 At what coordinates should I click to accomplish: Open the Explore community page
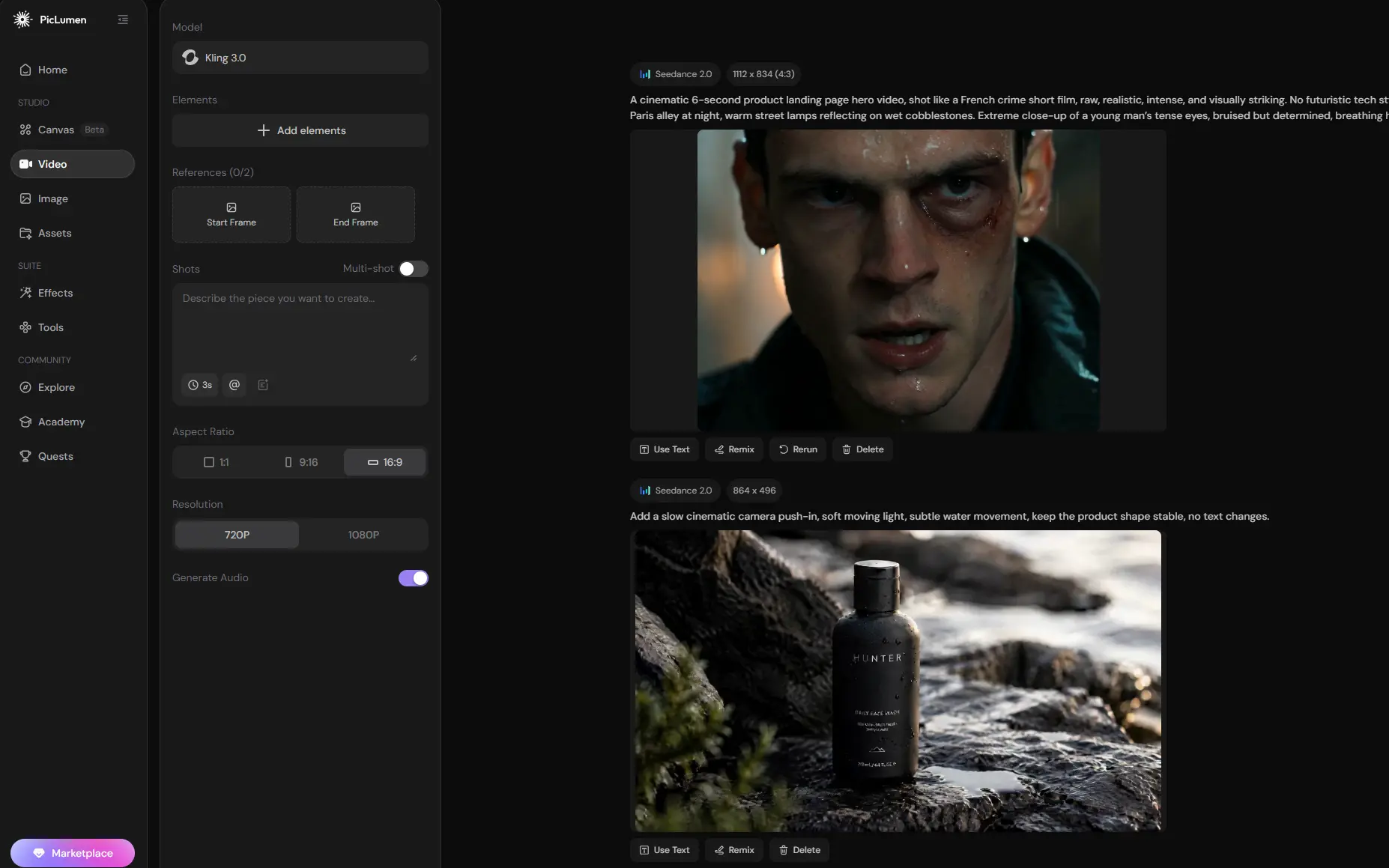[x=73, y=387]
